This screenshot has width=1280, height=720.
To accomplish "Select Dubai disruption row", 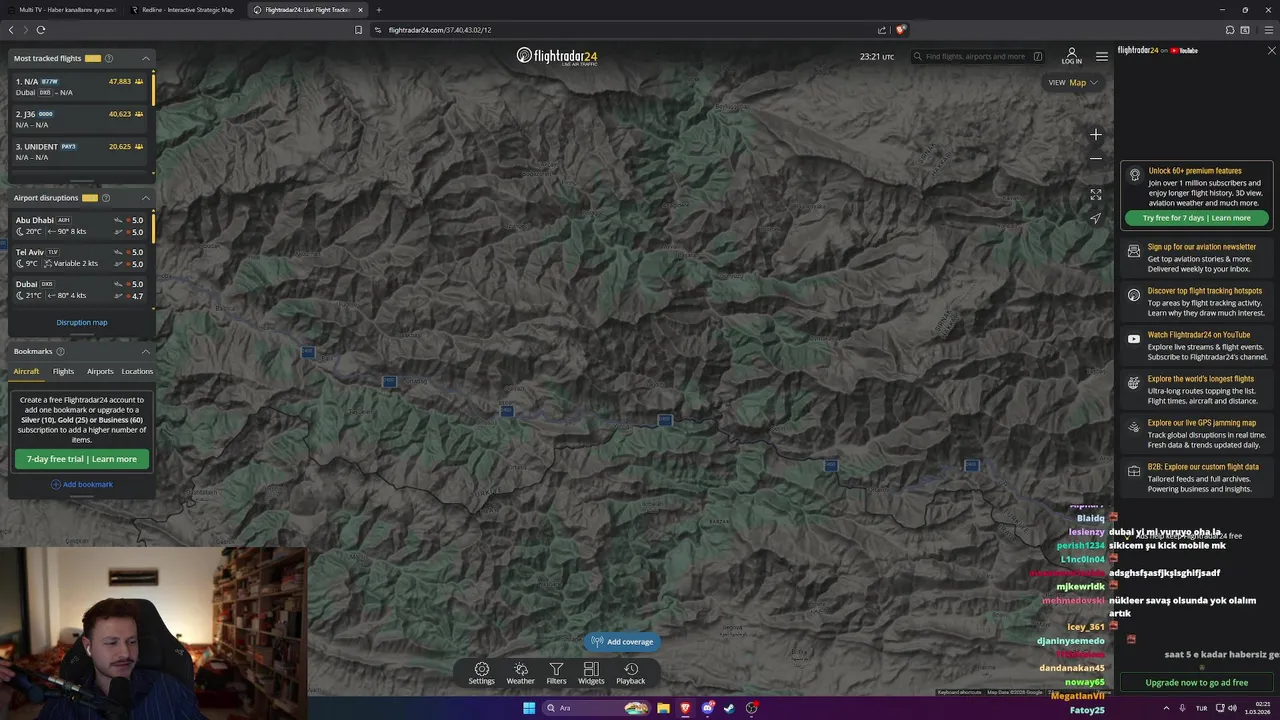I will [x=79, y=289].
